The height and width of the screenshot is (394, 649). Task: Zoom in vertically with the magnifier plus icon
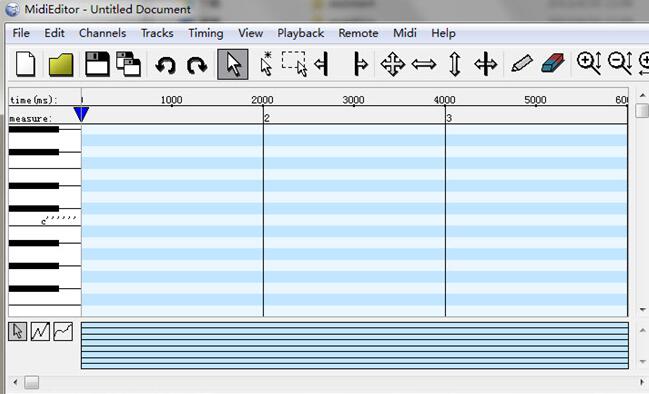coord(589,63)
